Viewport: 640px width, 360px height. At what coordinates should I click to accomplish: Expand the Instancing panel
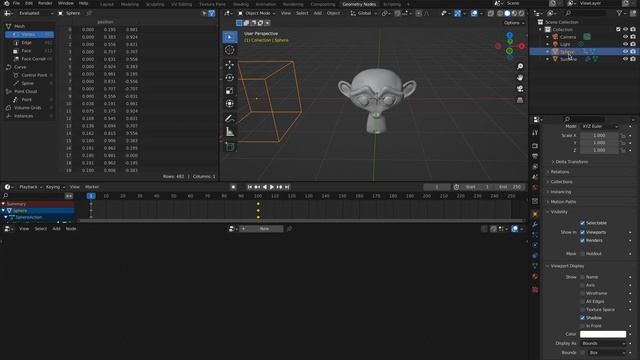561,192
